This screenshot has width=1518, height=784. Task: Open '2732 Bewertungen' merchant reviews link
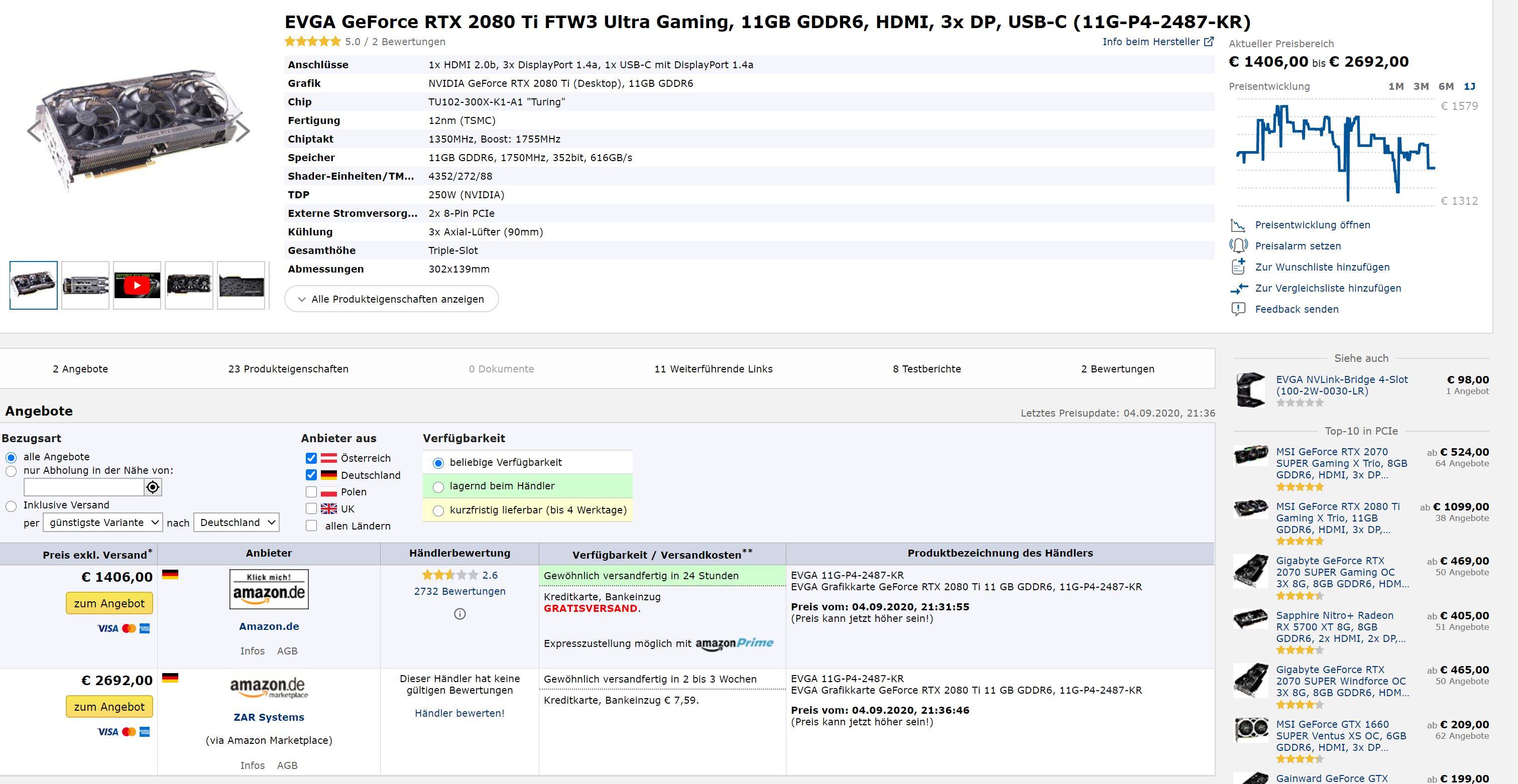[x=459, y=591]
